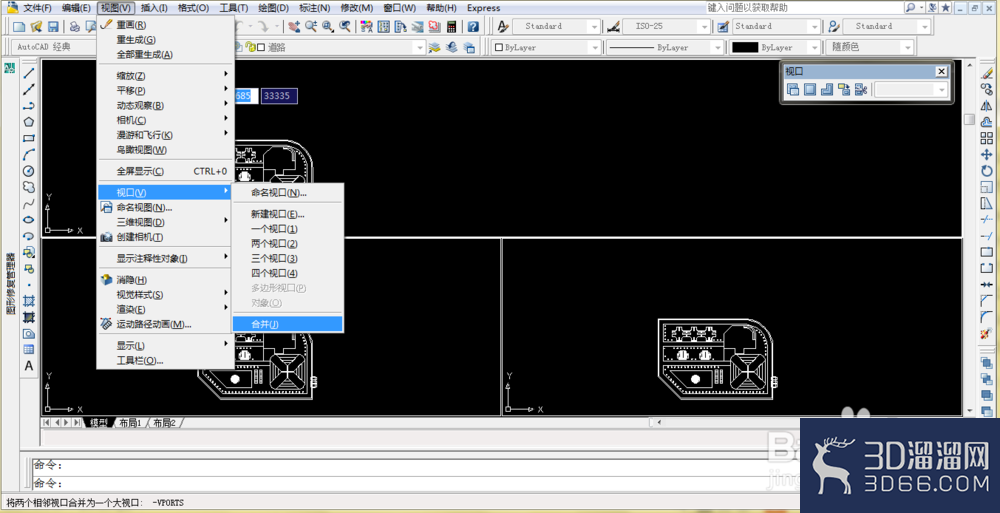Choose 运动路径动画(M)... menu item
Viewport: 1000px width, 513px height.
click(166, 324)
